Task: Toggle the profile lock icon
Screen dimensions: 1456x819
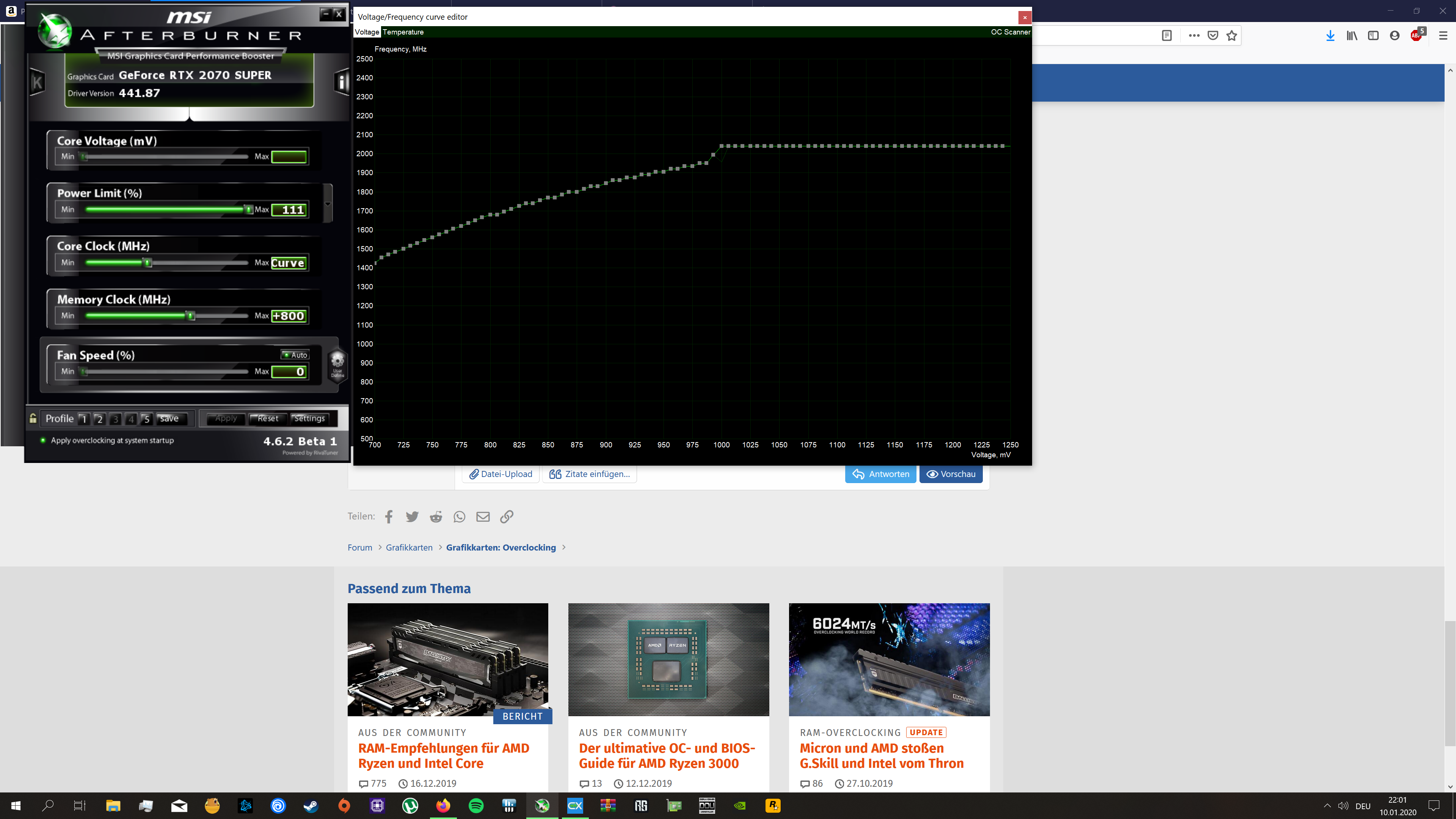Action: pyautogui.click(x=33, y=418)
